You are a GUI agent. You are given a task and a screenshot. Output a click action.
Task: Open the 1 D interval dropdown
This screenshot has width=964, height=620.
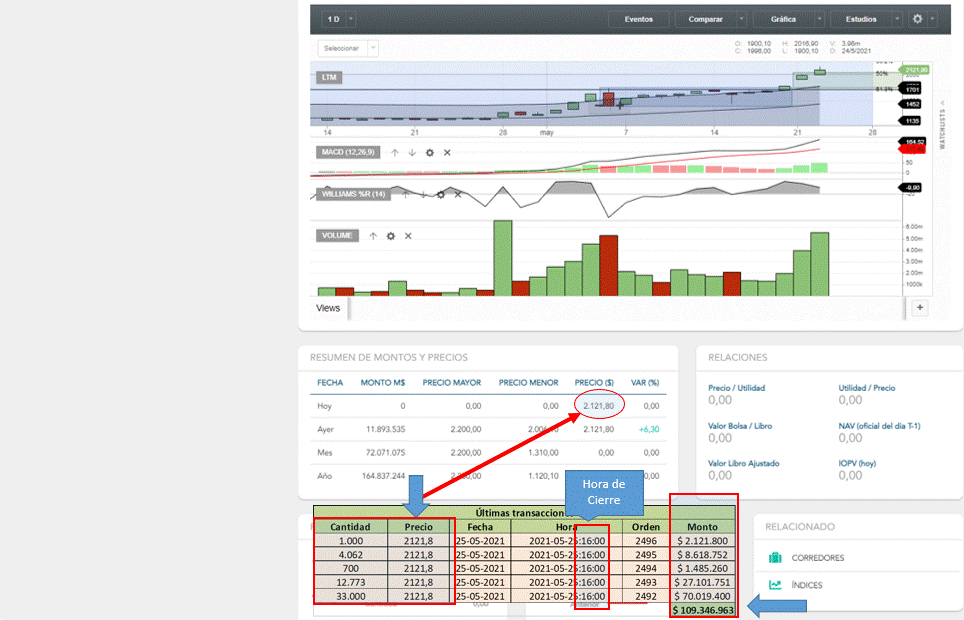tap(339, 19)
